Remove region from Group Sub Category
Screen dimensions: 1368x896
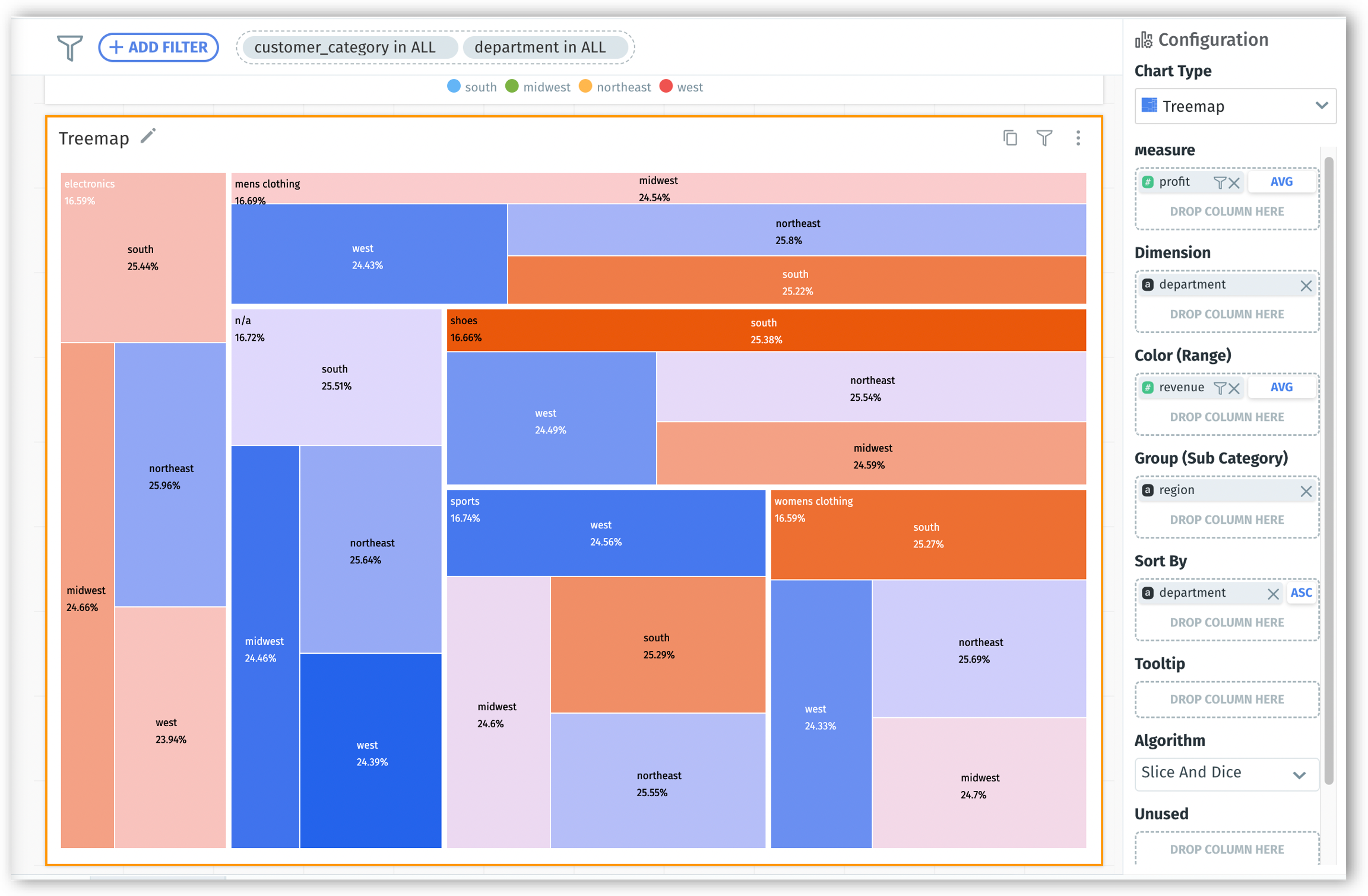(x=1306, y=490)
